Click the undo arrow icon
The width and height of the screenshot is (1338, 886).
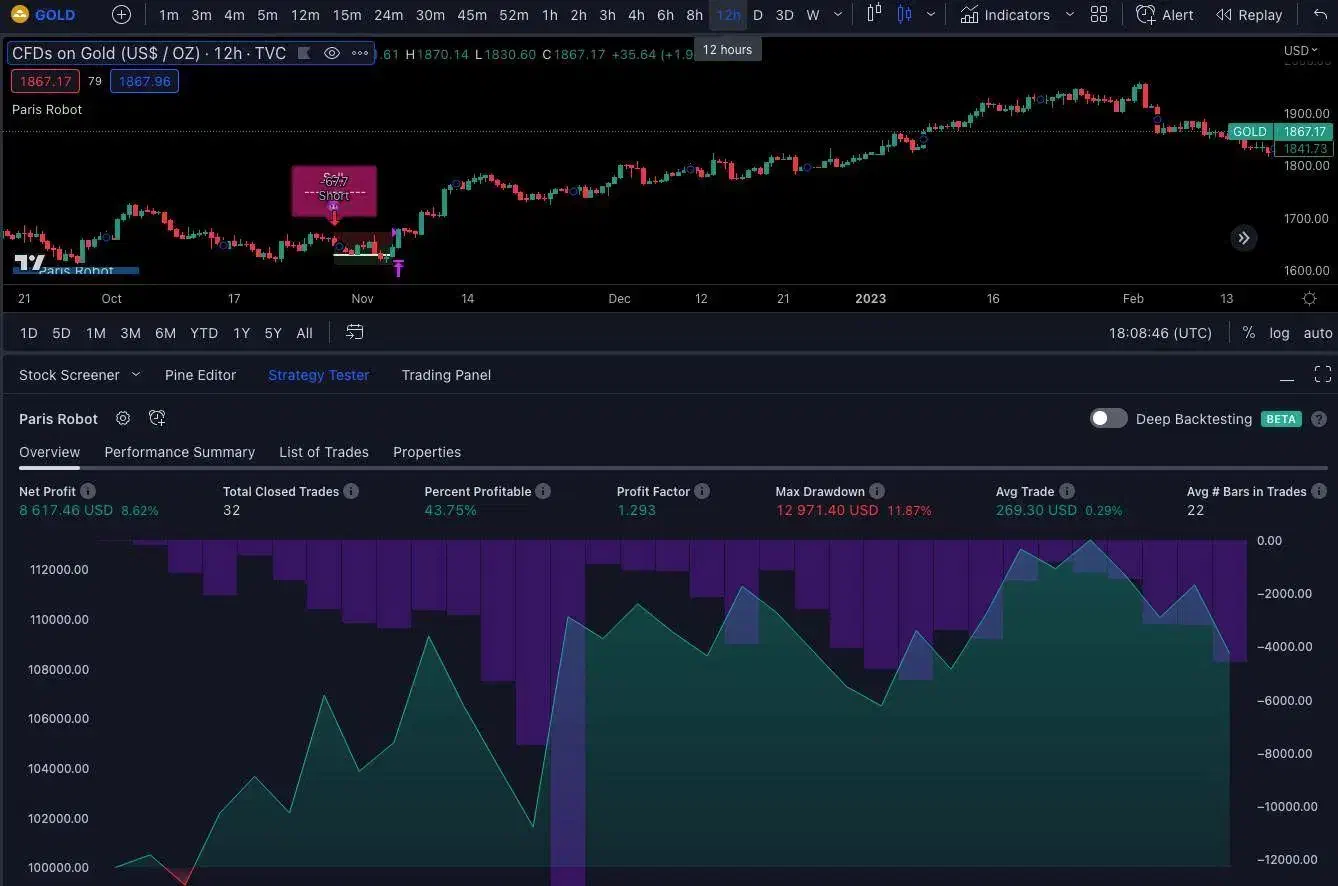[x=1320, y=15]
